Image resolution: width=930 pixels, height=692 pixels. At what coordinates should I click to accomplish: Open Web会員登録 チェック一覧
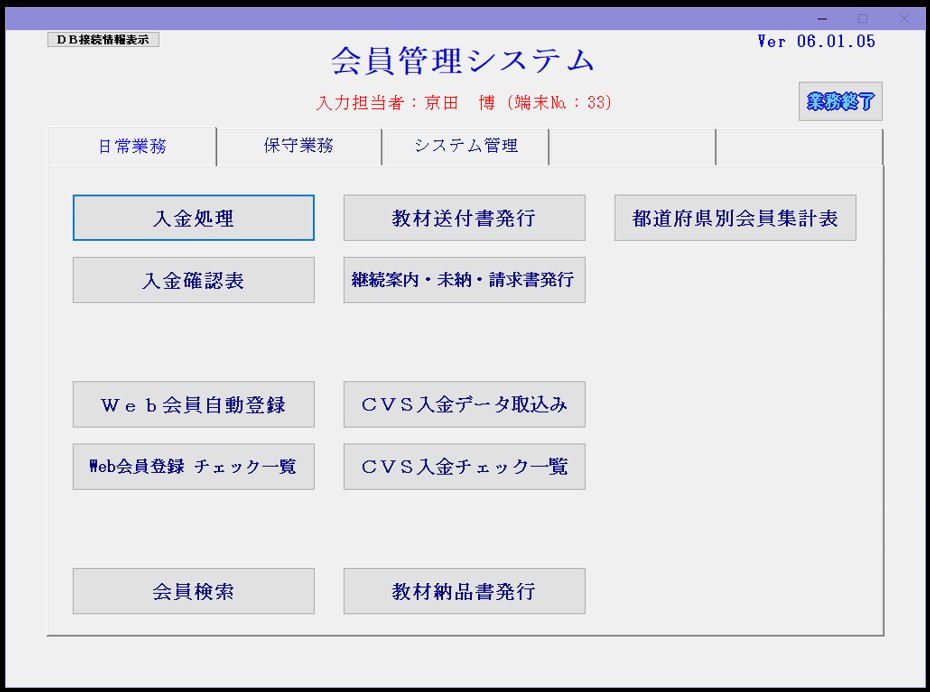[193, 467]
